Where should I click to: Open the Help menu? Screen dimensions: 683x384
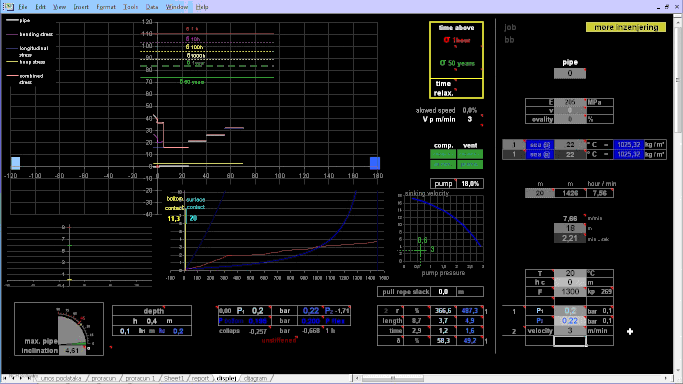202,7
